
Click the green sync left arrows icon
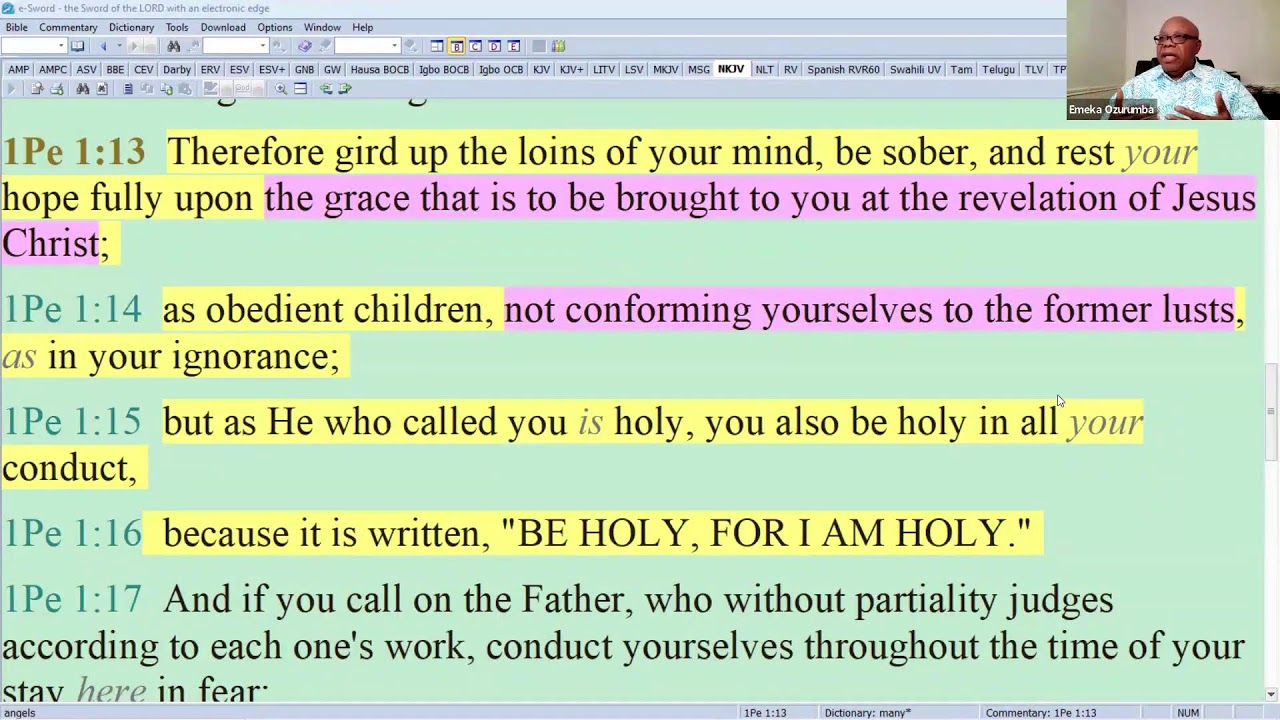click(x=326, y=89)
